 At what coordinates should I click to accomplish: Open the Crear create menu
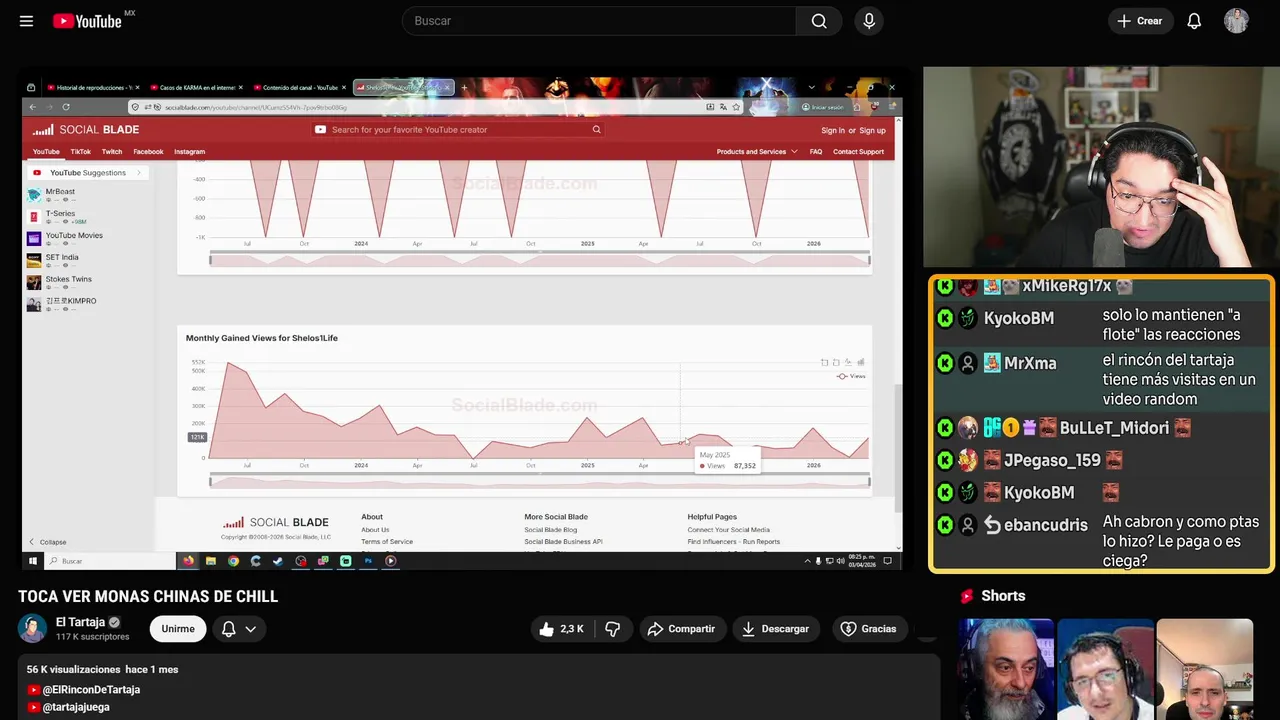click(1140, 21)
